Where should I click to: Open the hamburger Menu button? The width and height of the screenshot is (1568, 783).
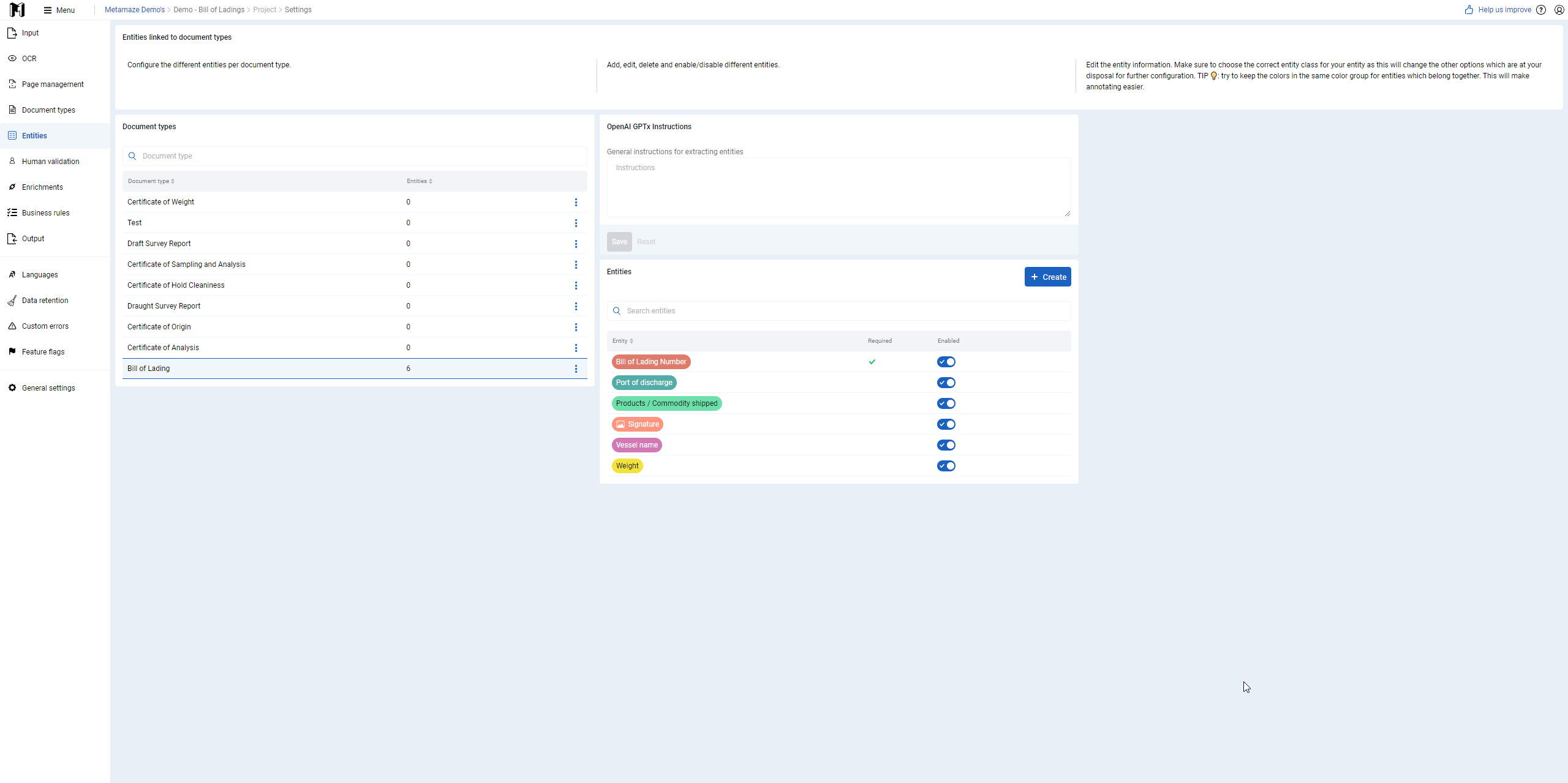point(59,10)
